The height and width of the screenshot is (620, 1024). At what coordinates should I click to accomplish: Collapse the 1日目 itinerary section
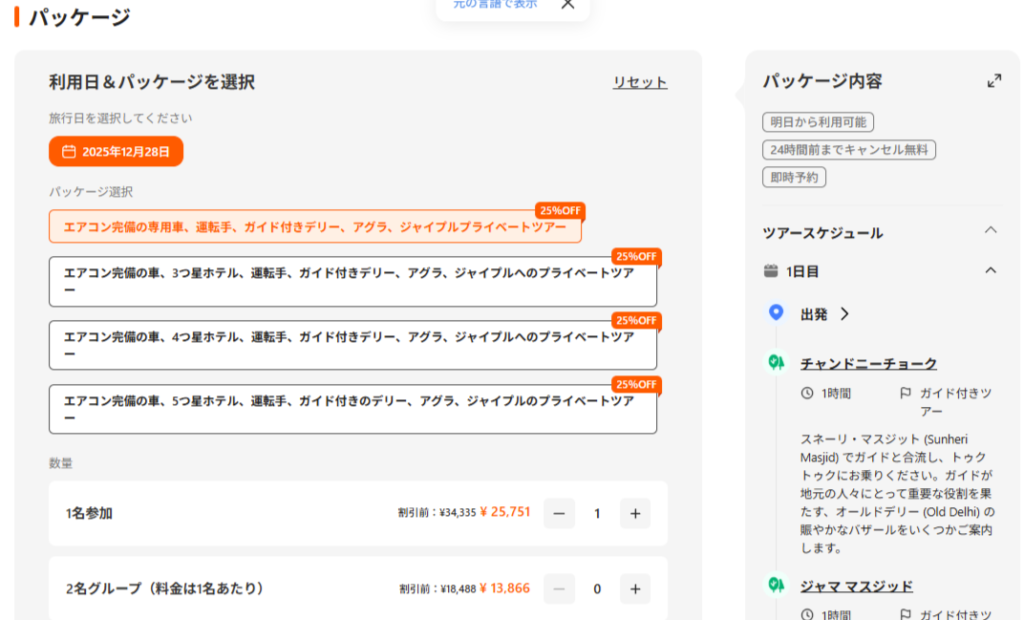(990, 270)
